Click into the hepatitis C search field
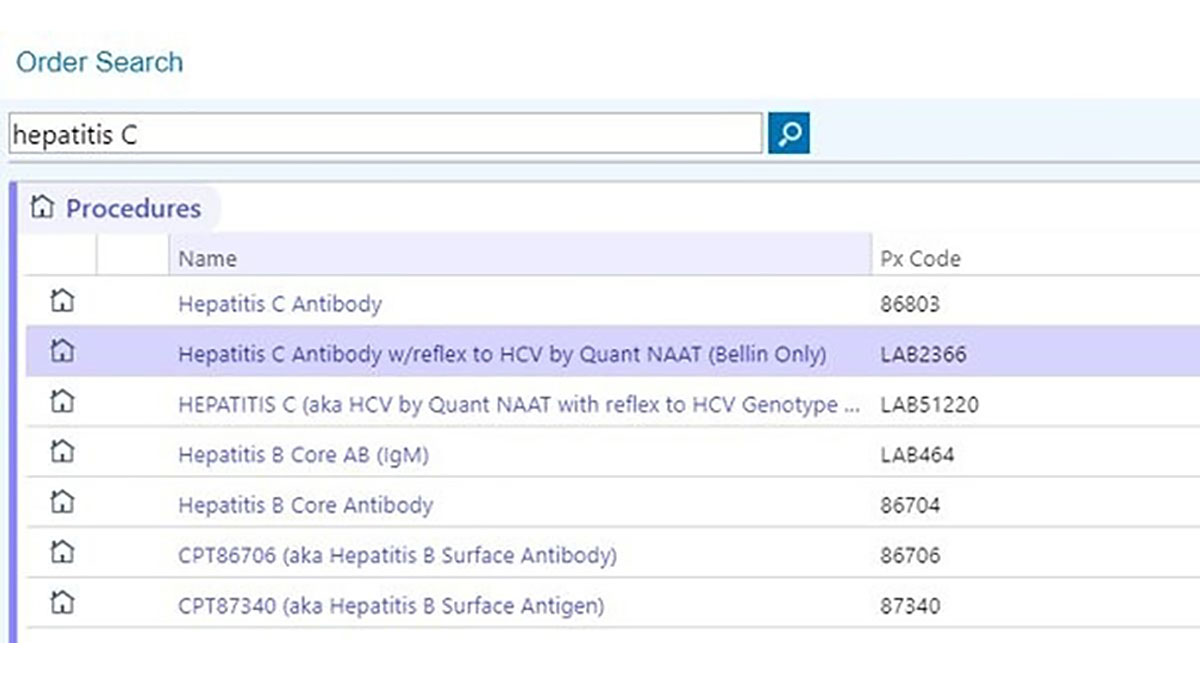Screen dimensions: 1200x675 [385, 134]
